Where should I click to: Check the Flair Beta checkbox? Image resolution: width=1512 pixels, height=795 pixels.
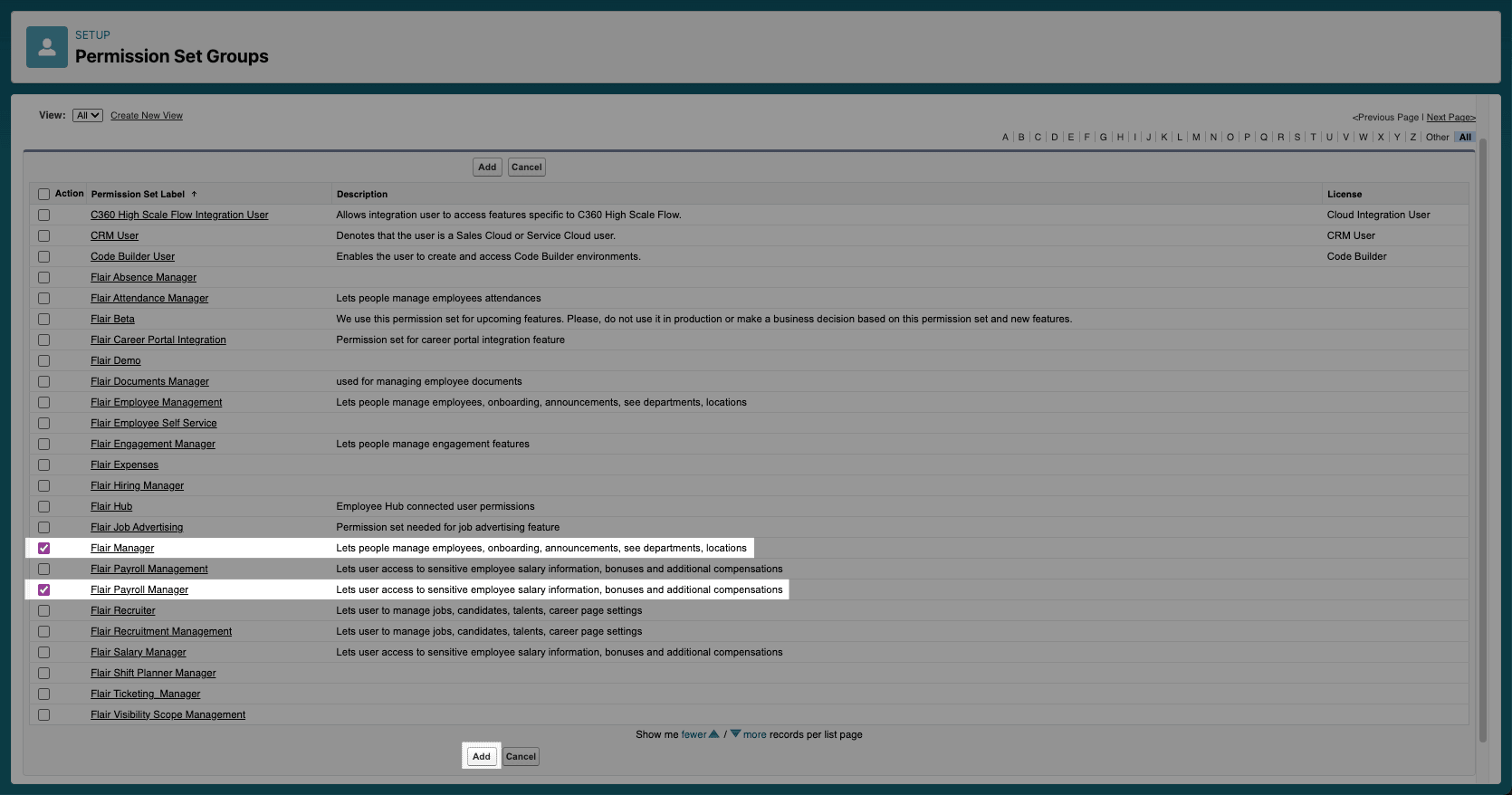[x=43, y=319]
